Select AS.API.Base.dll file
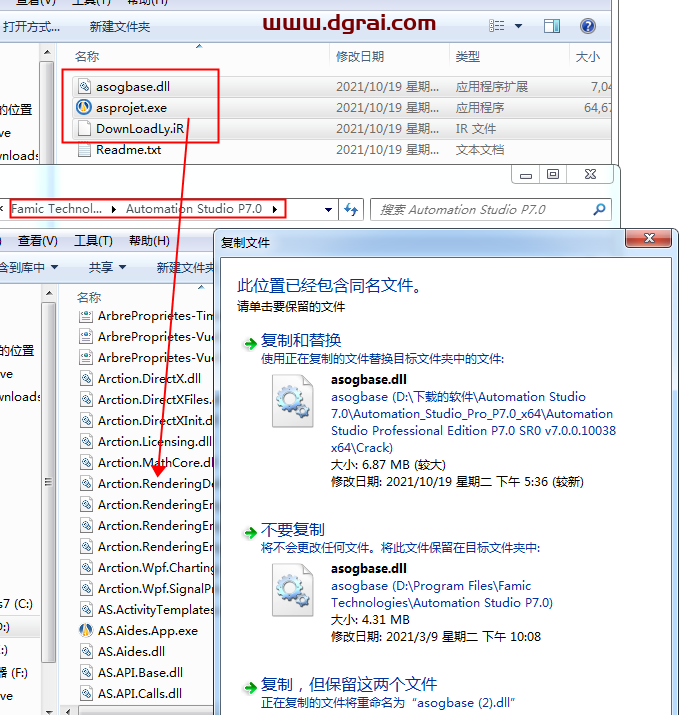This screenshot has width=694, height=715. [140, 672]
